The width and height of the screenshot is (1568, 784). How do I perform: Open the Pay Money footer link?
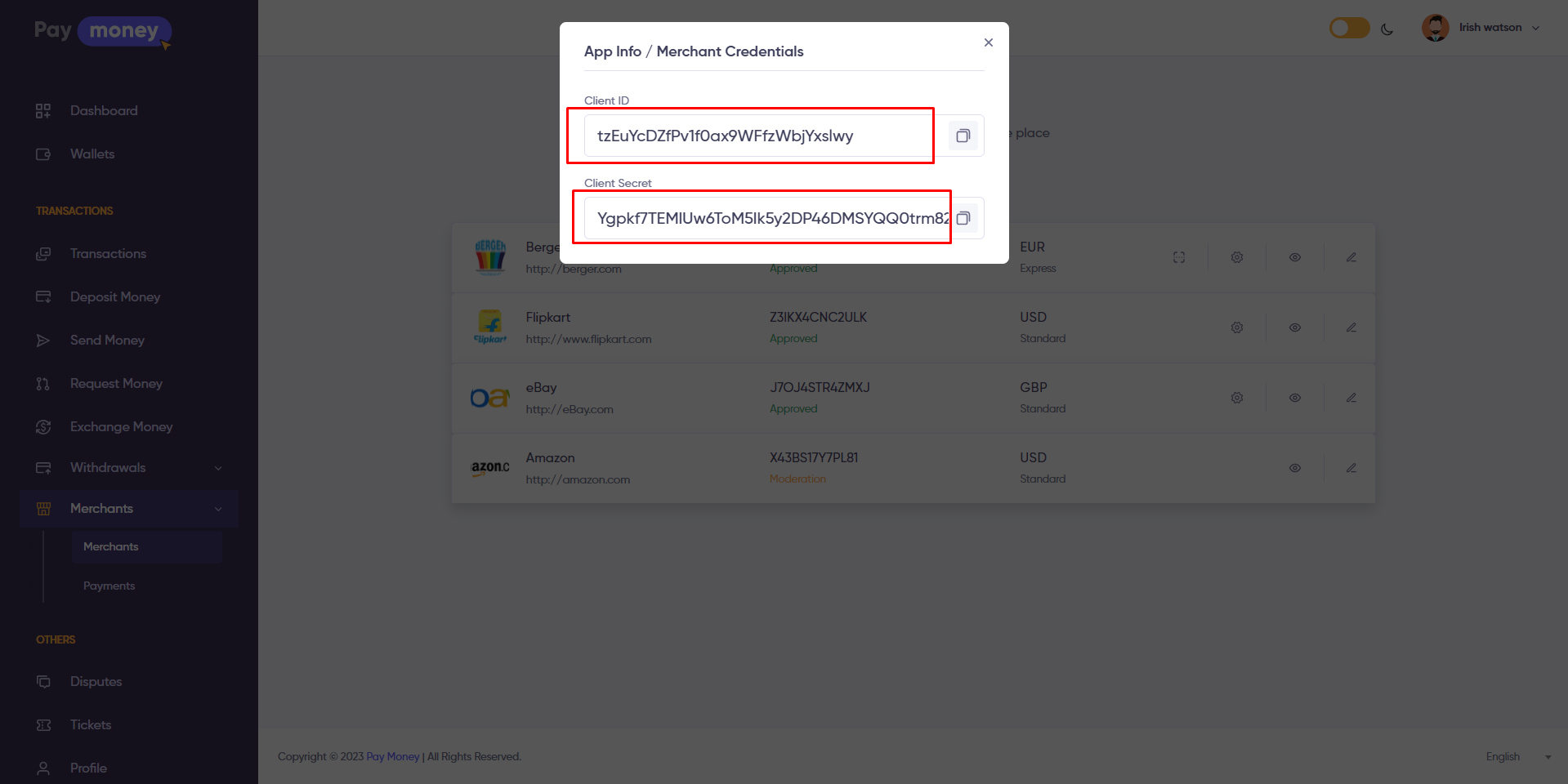(x=392, y=757)
